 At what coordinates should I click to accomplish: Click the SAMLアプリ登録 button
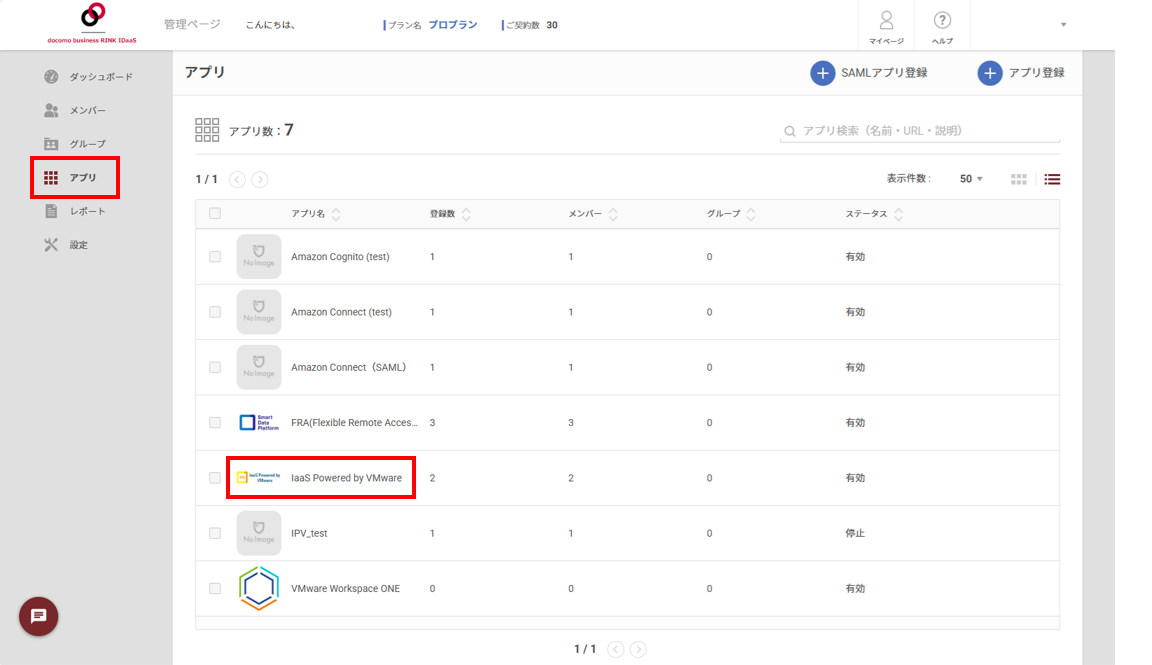pos(869,73)
